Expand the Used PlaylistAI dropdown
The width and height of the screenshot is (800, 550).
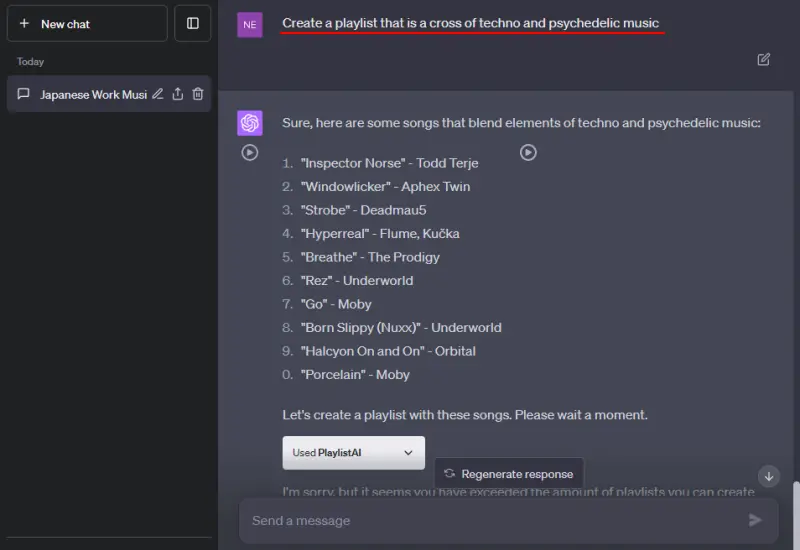point(353,453)
